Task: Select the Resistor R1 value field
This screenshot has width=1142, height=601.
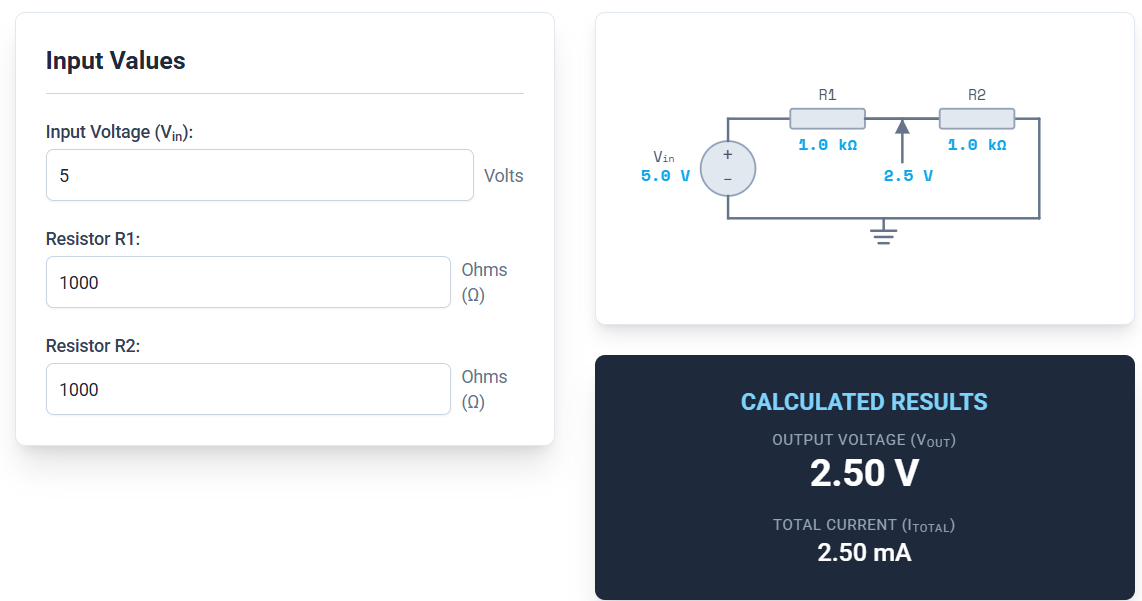Action: click(248, 282)
